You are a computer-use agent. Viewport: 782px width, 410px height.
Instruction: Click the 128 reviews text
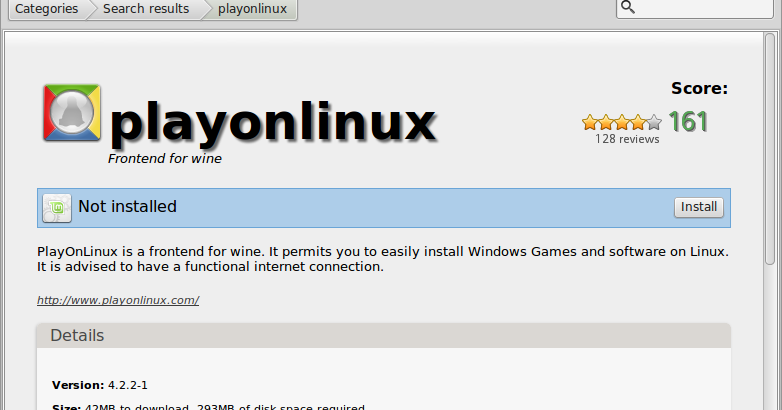627,139
